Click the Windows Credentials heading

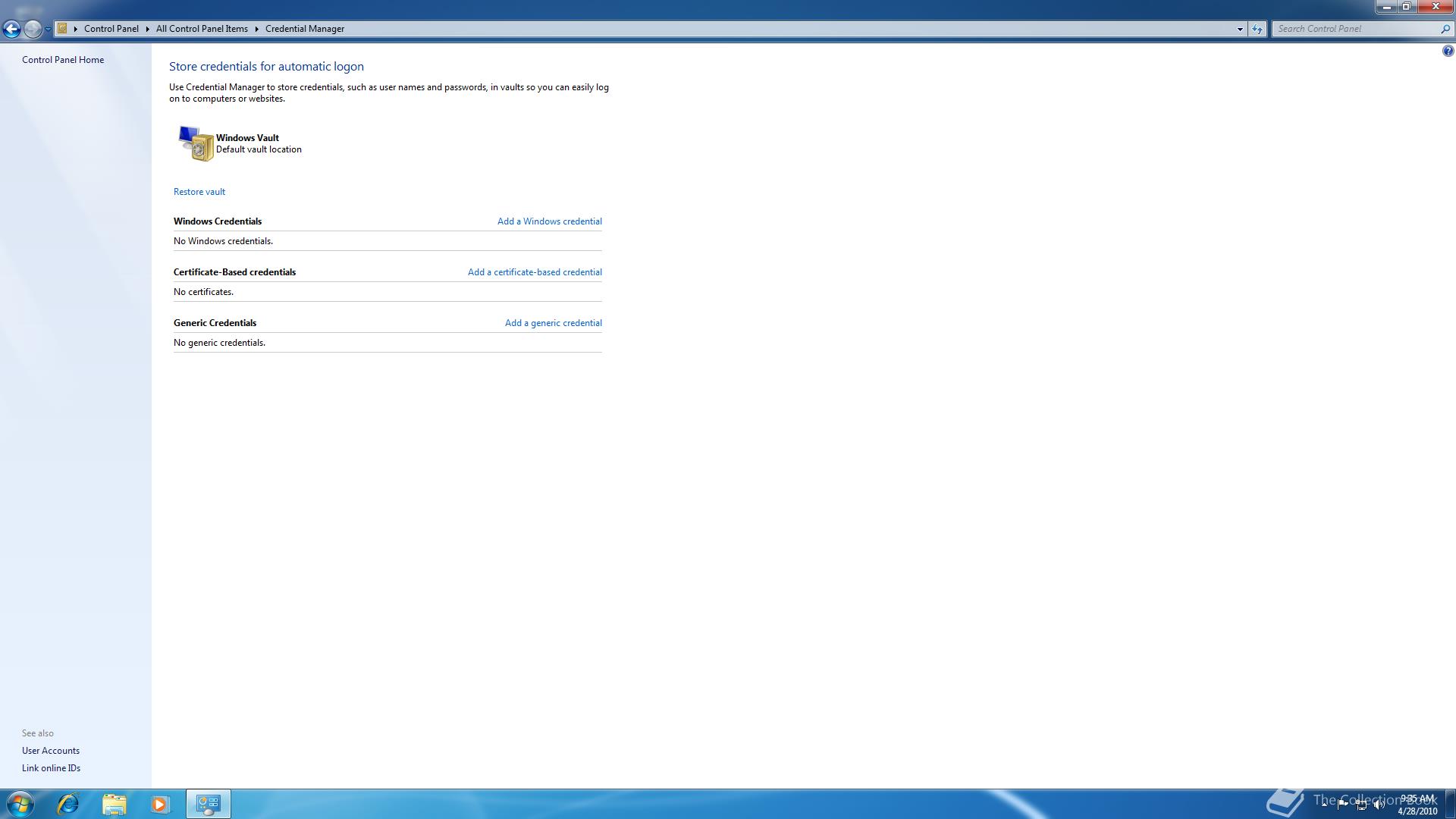click(x=218, y=221)
